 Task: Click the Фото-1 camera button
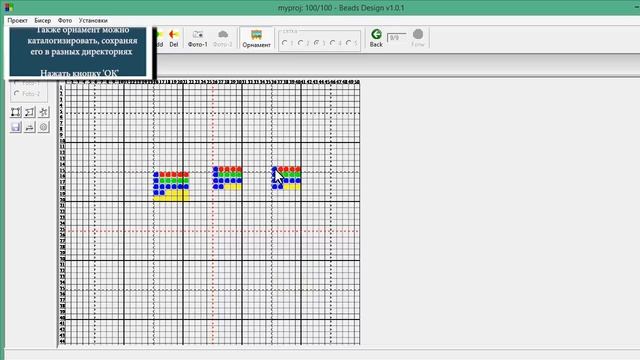click(x=198, y=38)
